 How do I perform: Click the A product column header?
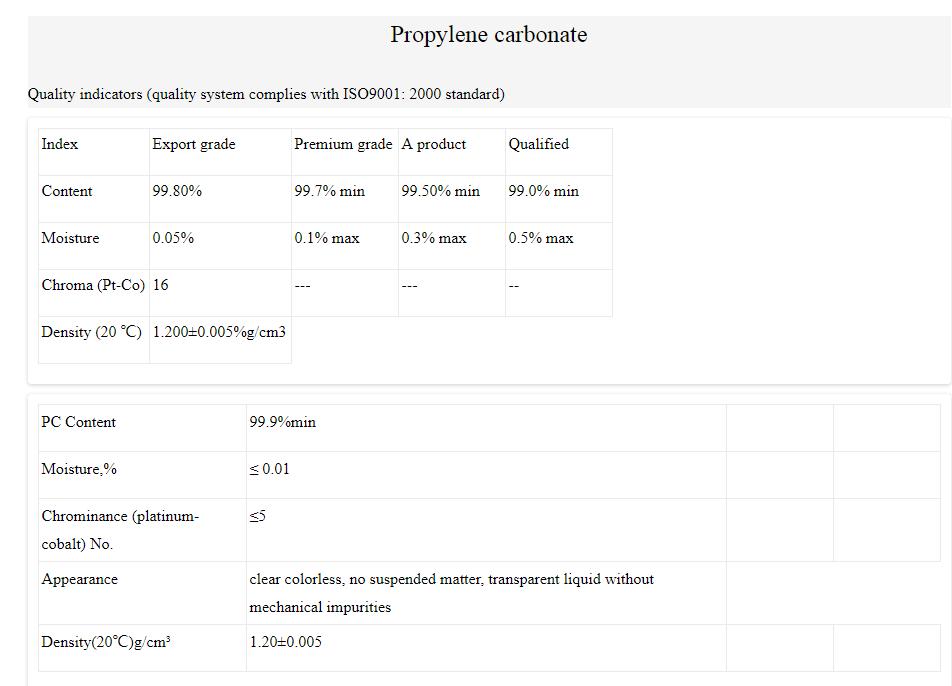coord(434,144)
